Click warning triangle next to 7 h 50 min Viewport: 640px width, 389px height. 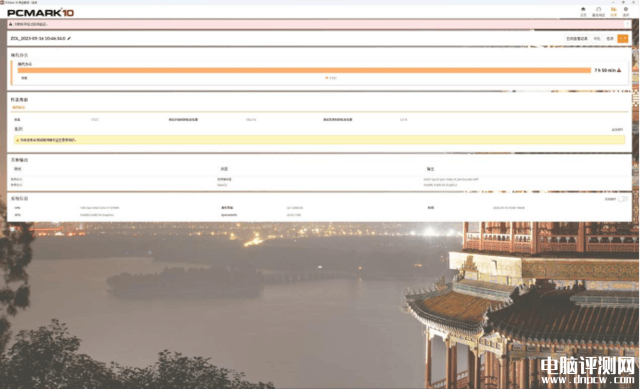tap(619, 70)
